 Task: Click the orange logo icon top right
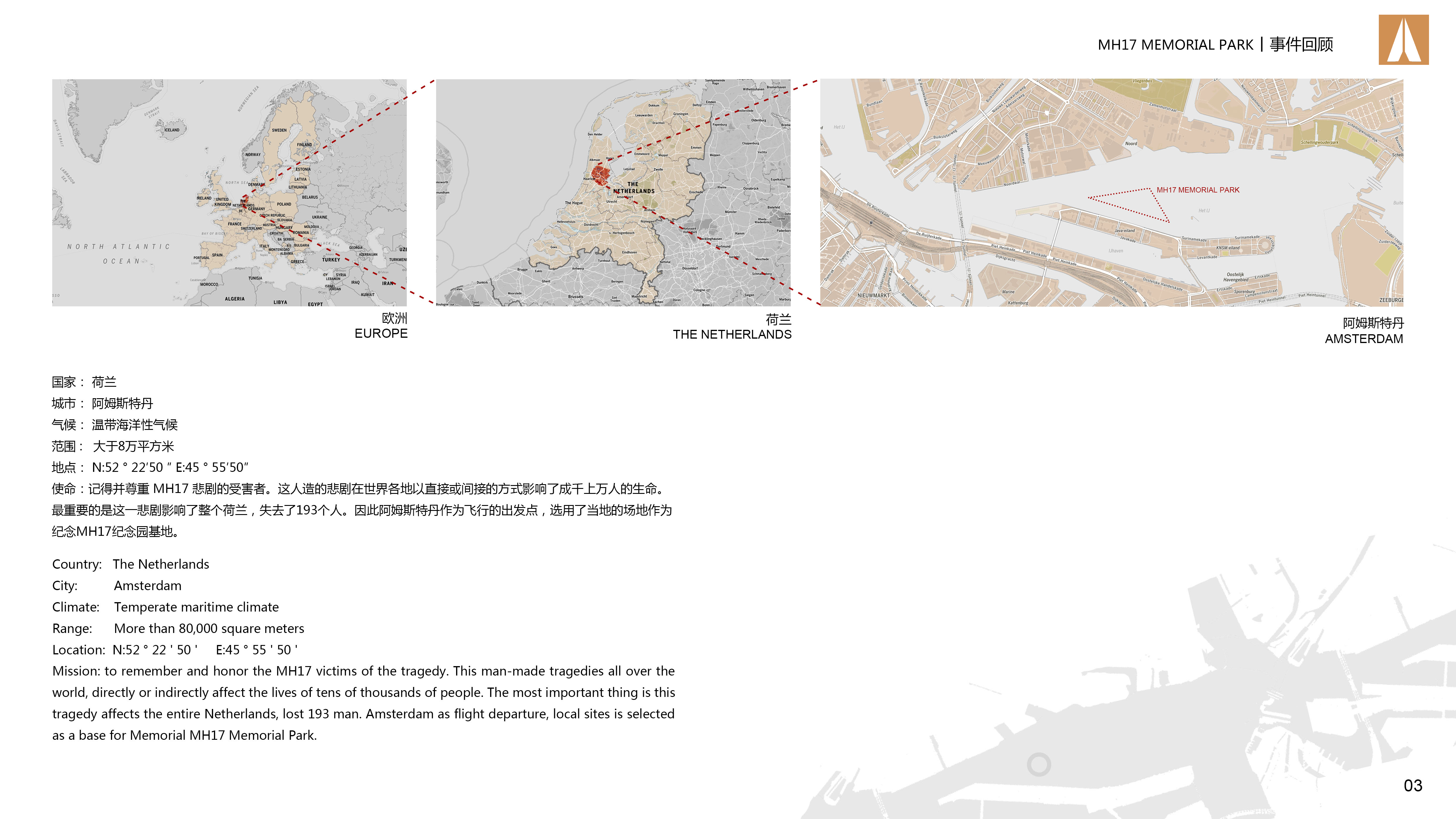point(1403,40)
